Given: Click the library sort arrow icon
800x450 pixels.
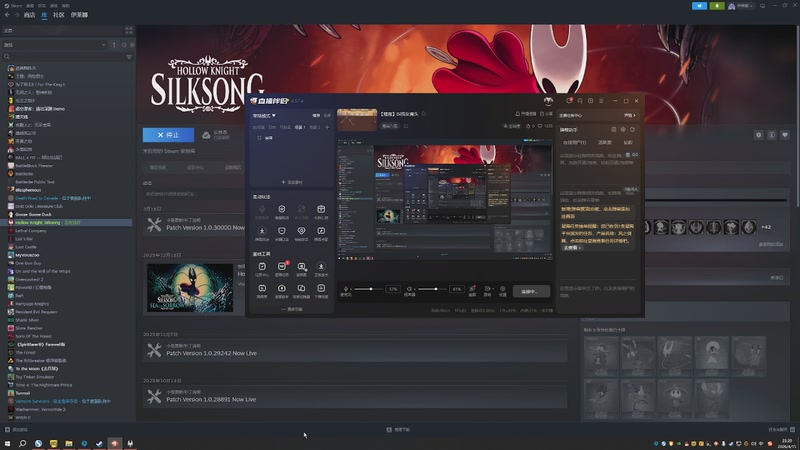Looking at the screenshot, I should (x=114, y=45).
